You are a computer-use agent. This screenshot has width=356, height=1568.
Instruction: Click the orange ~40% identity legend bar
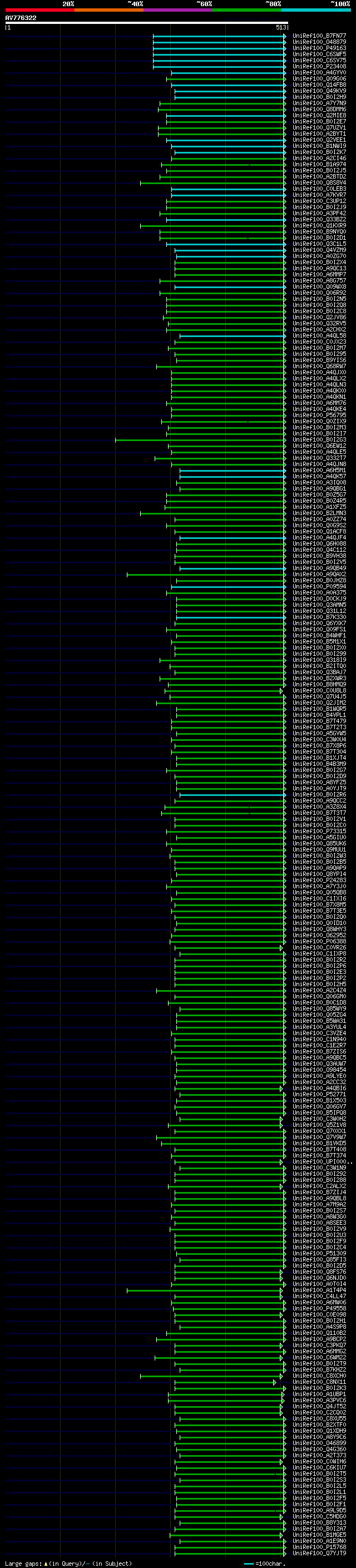109,10
